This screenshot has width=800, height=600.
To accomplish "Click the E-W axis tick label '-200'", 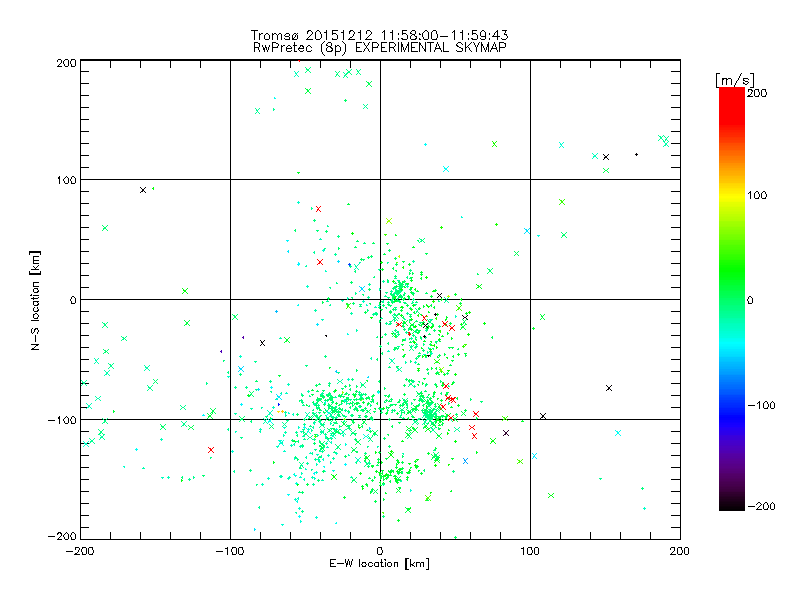I will tap(80, 551).
